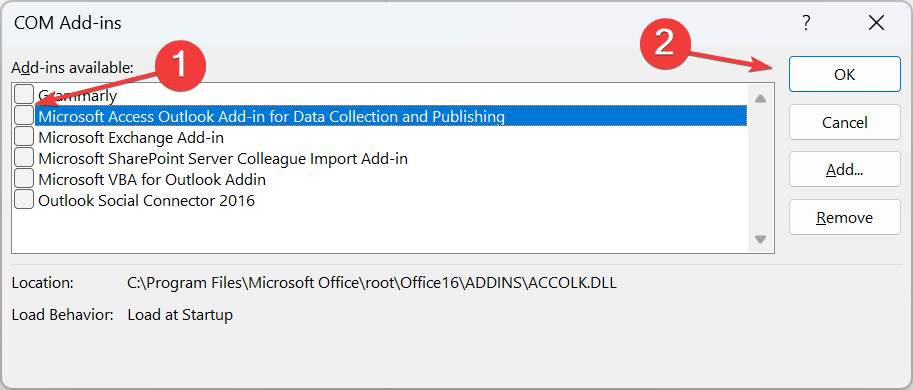
Task: Click the scroll down arrow in add-ins list
Action: coord(760,239)
